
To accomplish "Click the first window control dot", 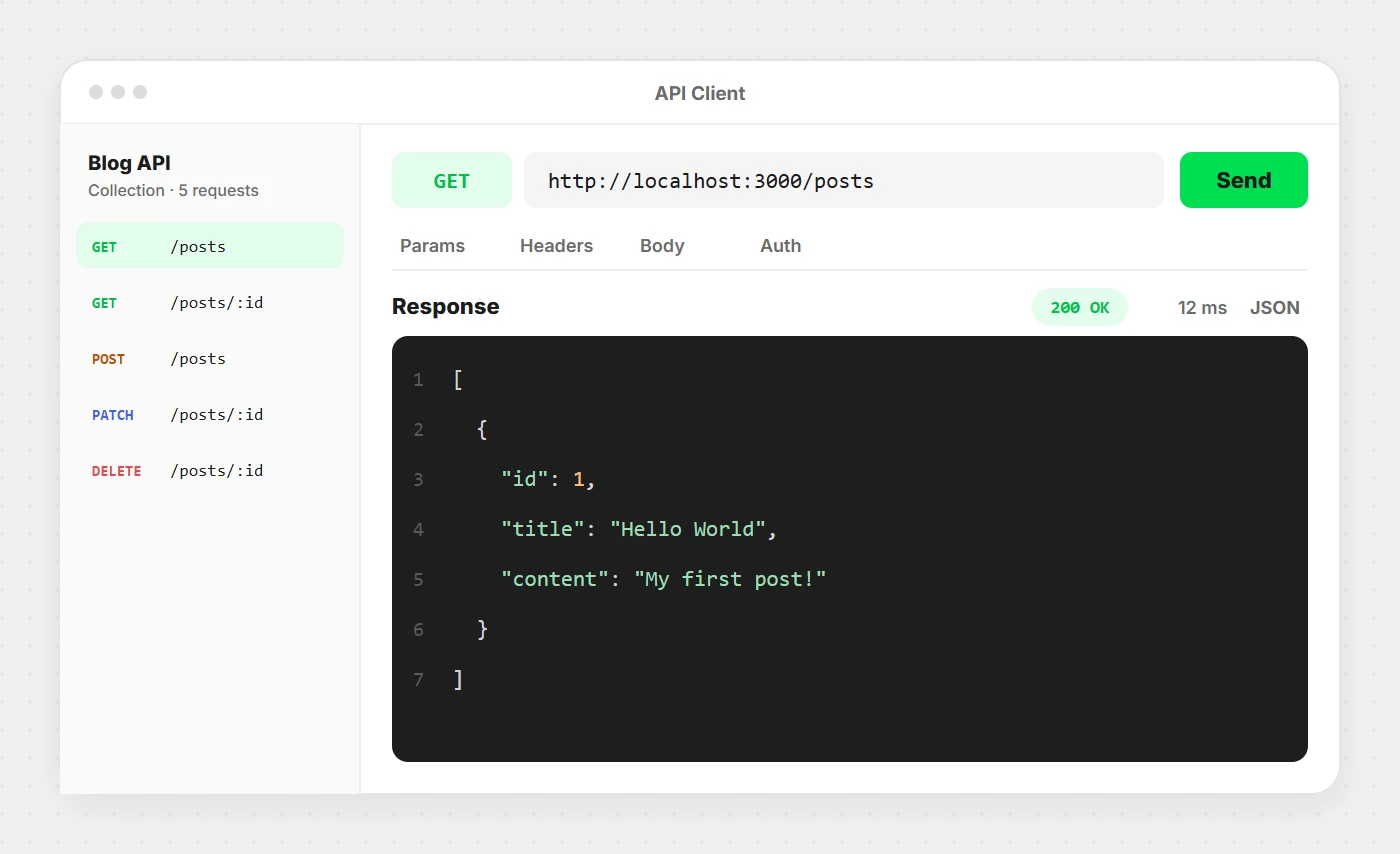I will click(x=96, y=92).
